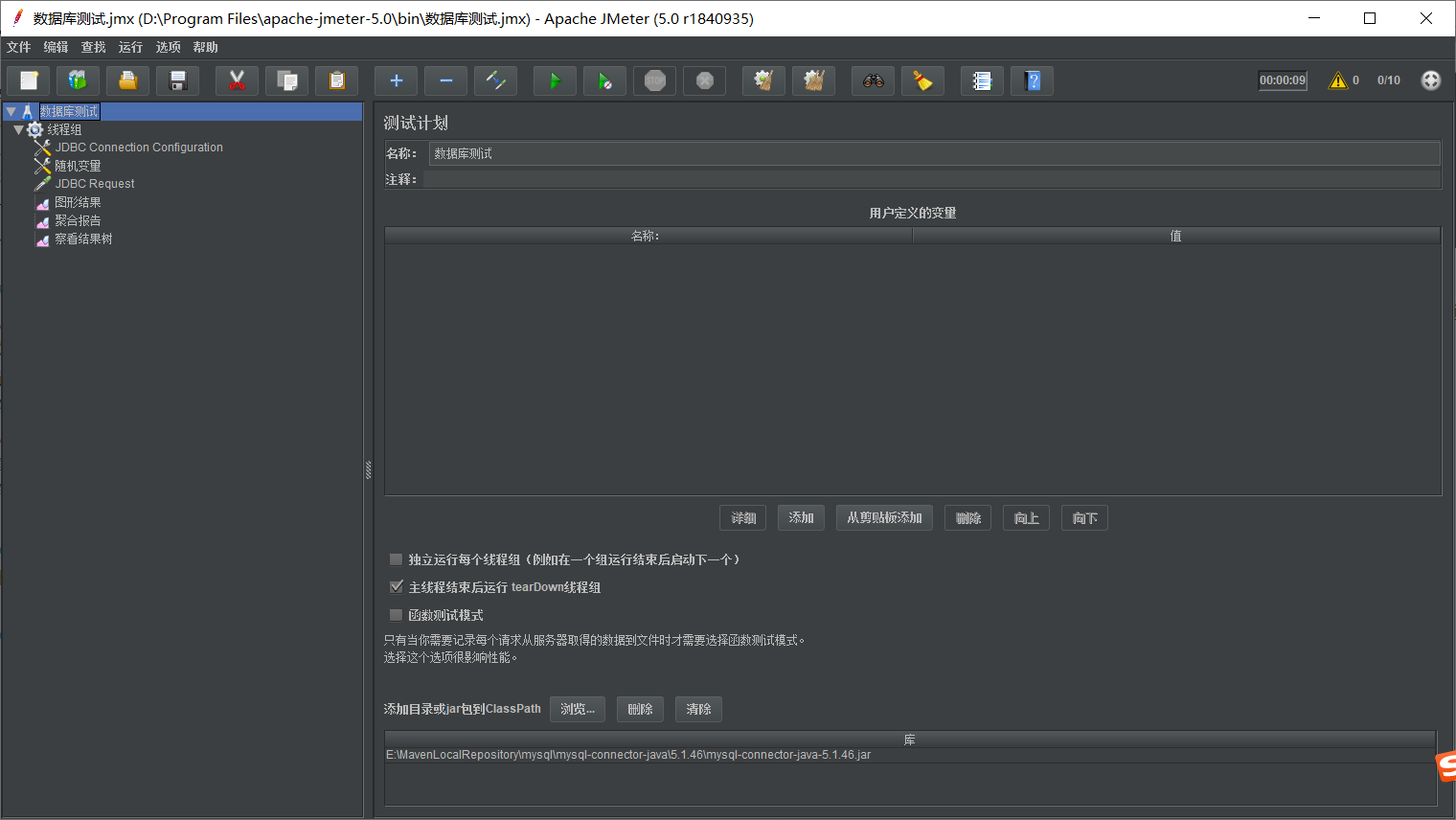Open the Templates toolbar icon
Screen dimensions: 1456x820
79,81
